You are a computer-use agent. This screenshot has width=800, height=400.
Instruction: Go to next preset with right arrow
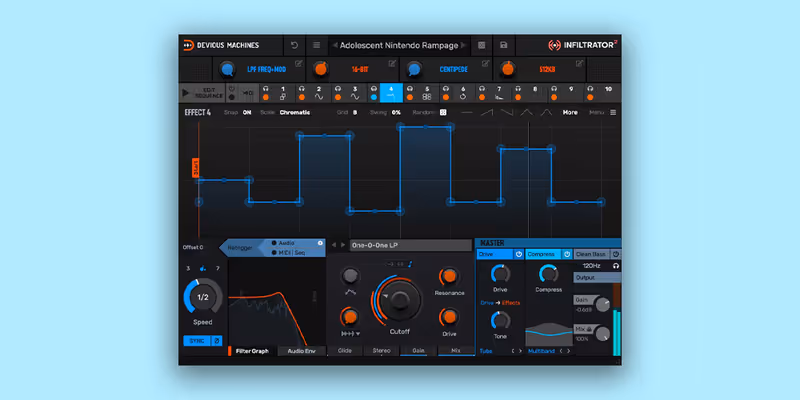463,45
